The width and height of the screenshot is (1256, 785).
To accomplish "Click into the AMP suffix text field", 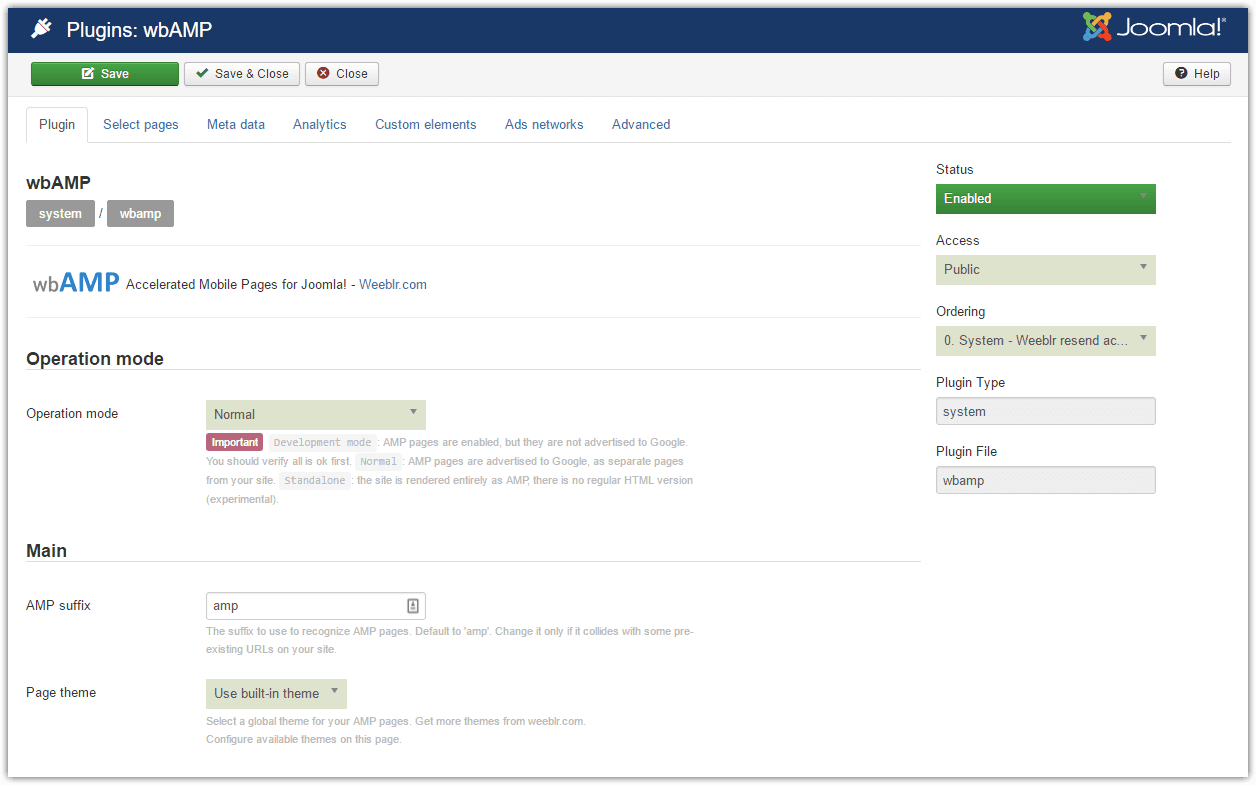I will (x=316, y=606).
